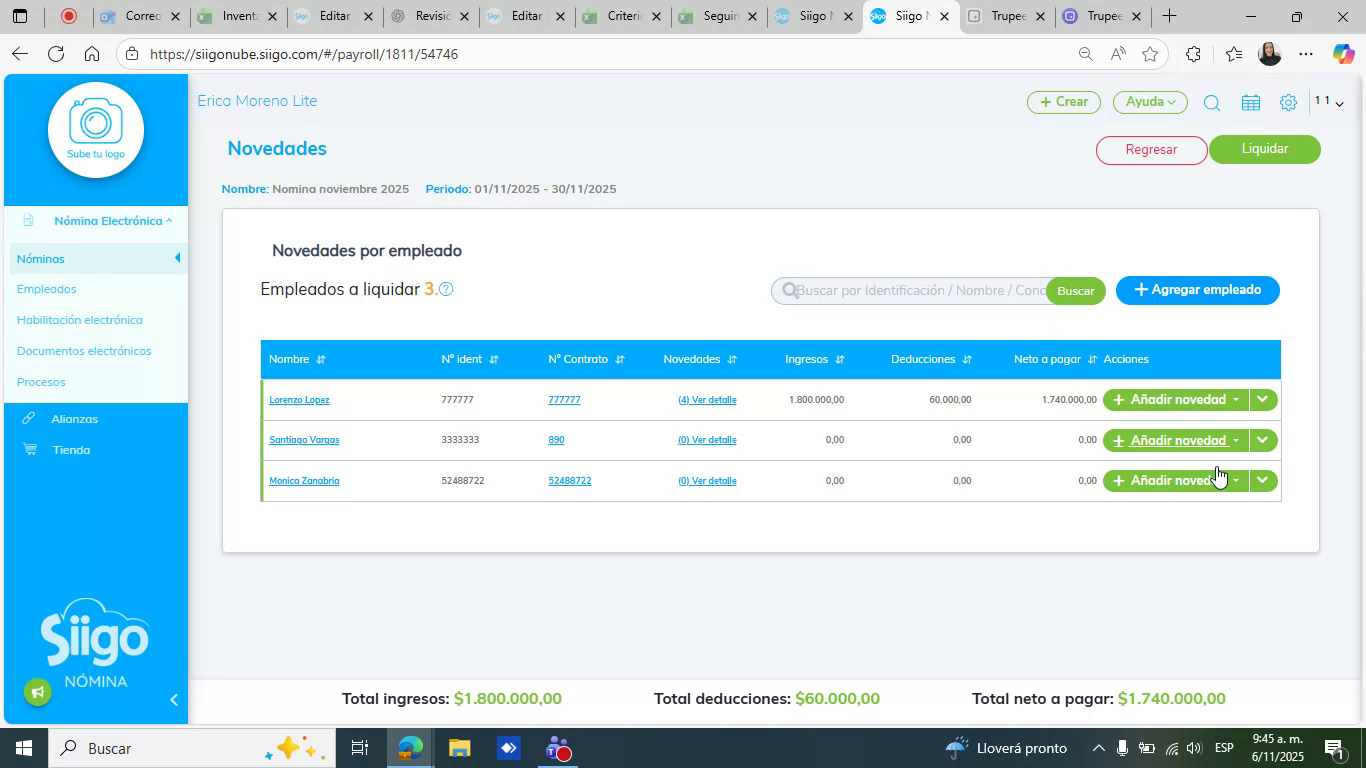Open Task View in taskbar
The image size is (1366, 768).
tap(360, 748)
